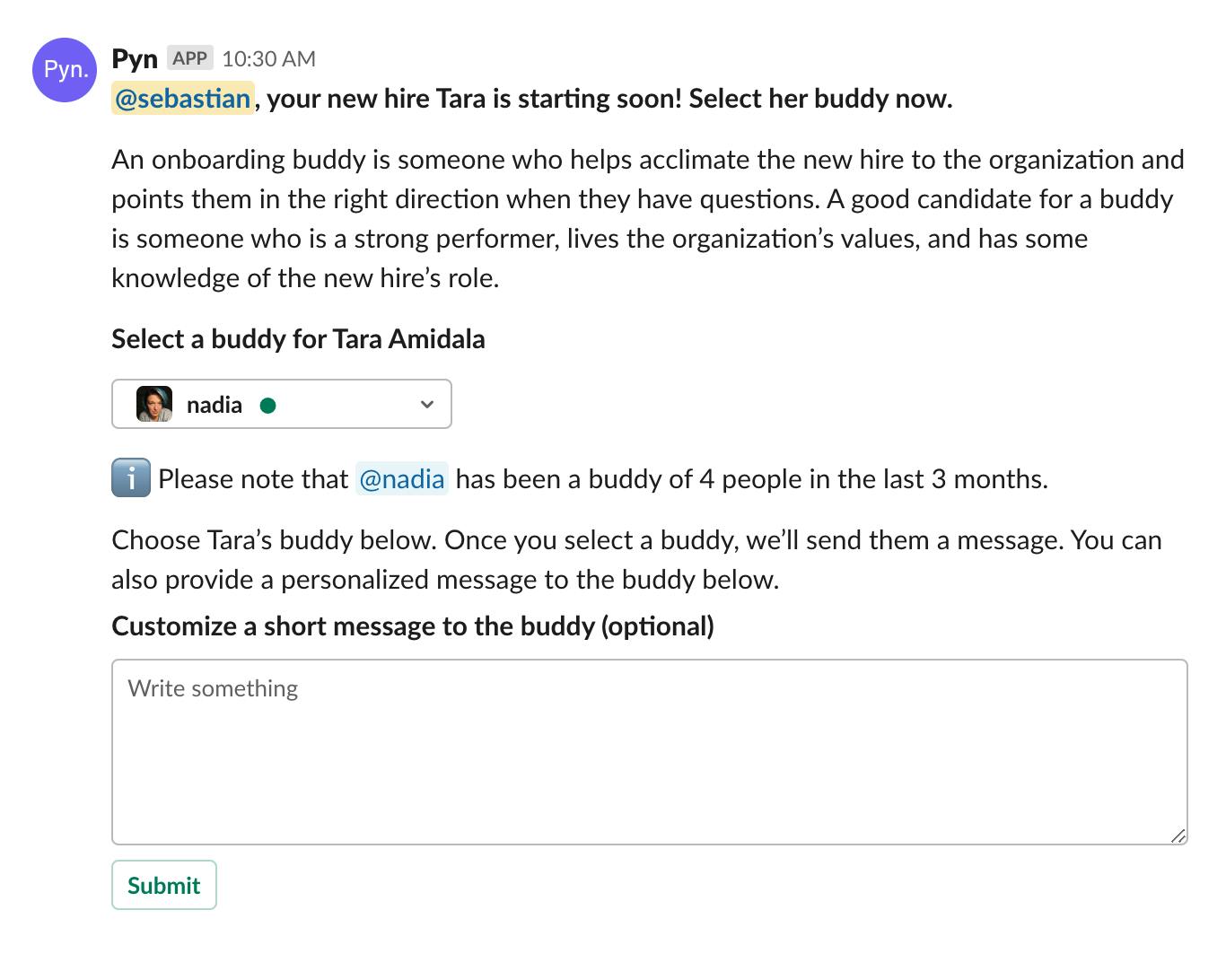Viewport: 1226px width, 980px height.
Task: Expand the nadia picker to change buddies
Action: point(281,404)
